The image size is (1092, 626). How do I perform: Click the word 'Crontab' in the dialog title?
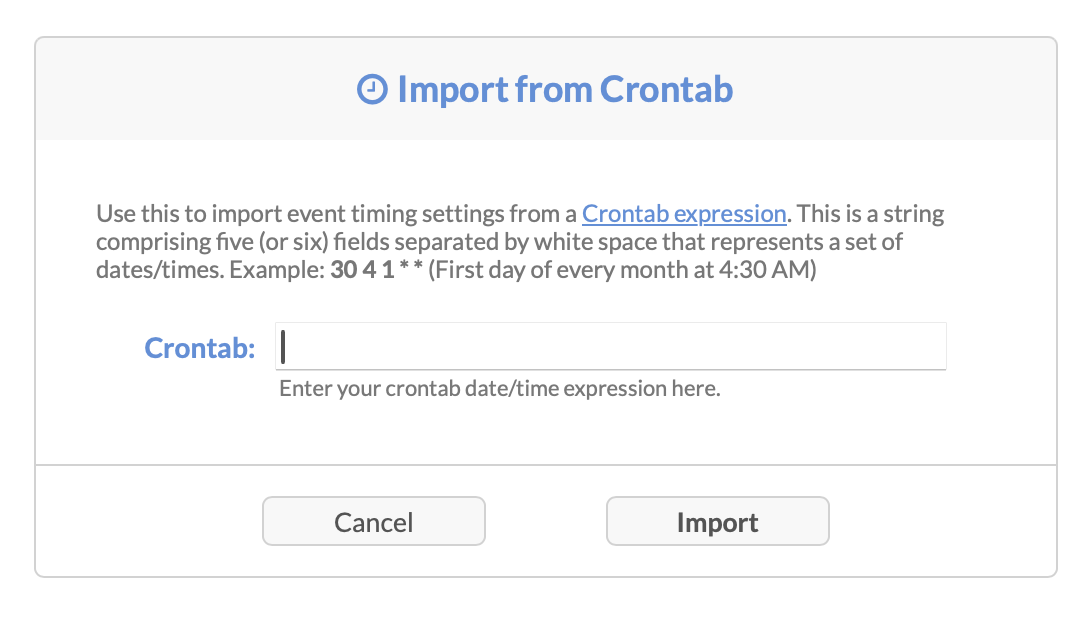click(x=666, y=90)
